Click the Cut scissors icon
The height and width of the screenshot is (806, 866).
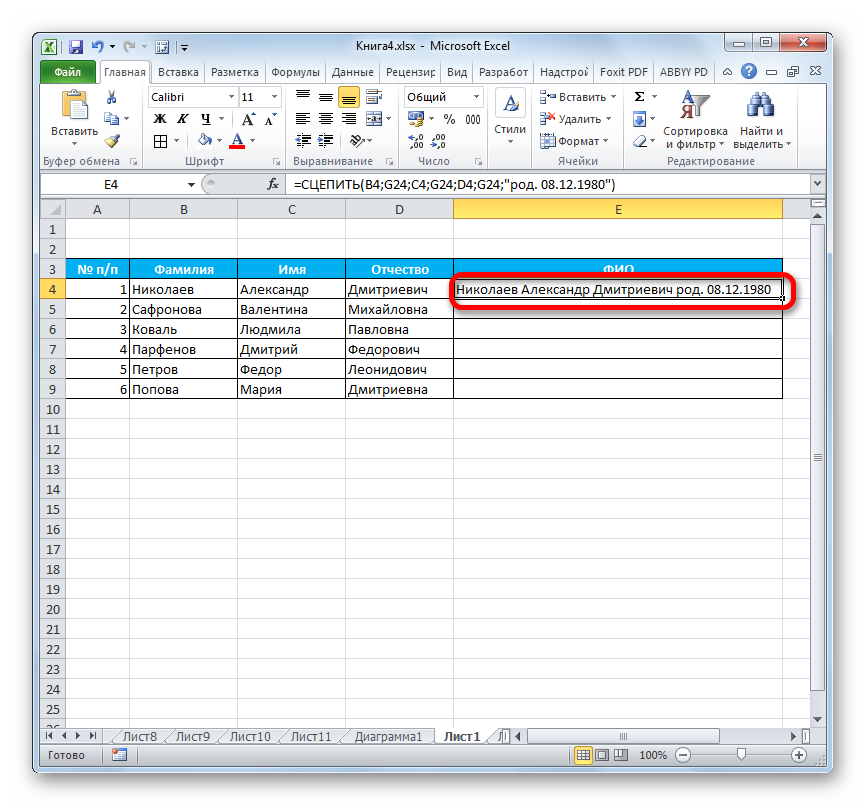pyautogui.click(x=112, y=97)
